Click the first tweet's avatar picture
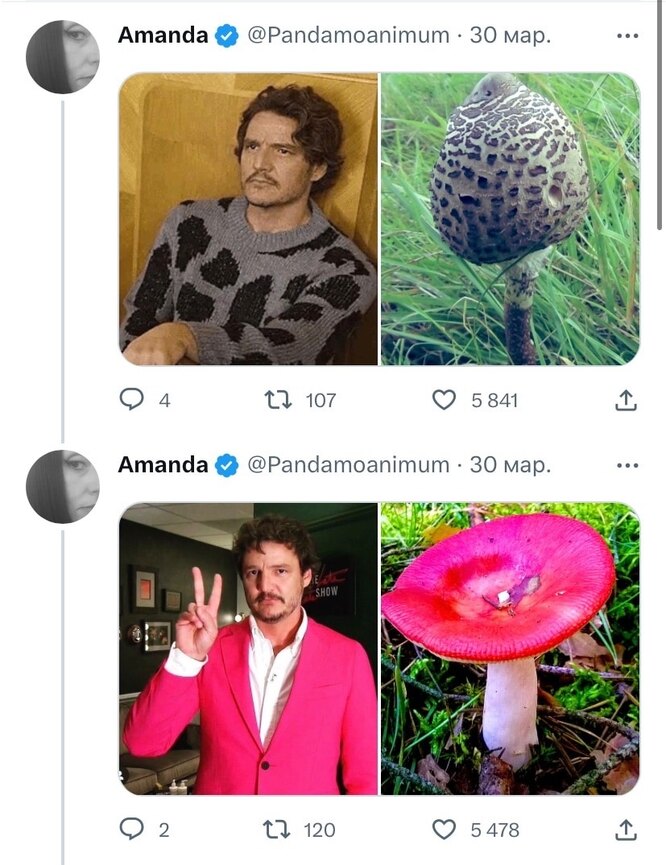 click(x=62, y=56)
